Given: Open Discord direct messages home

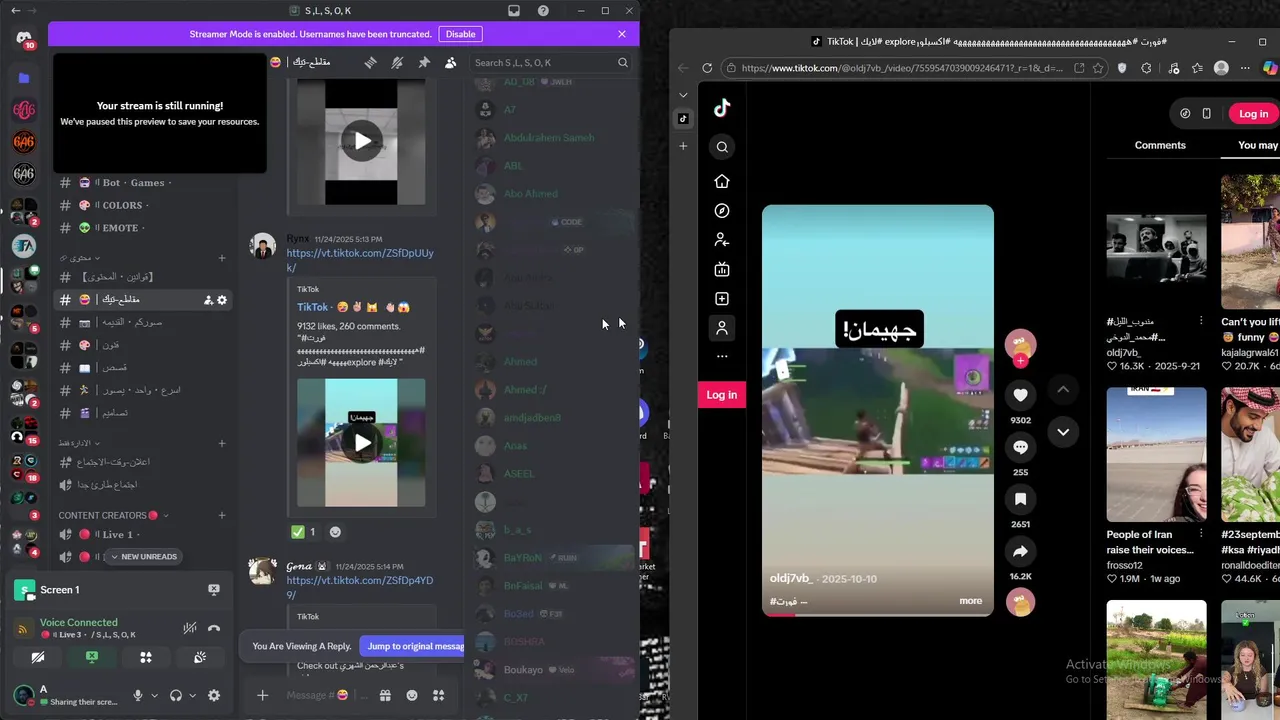Looking at the screenshot, I should tap(24, 39).
